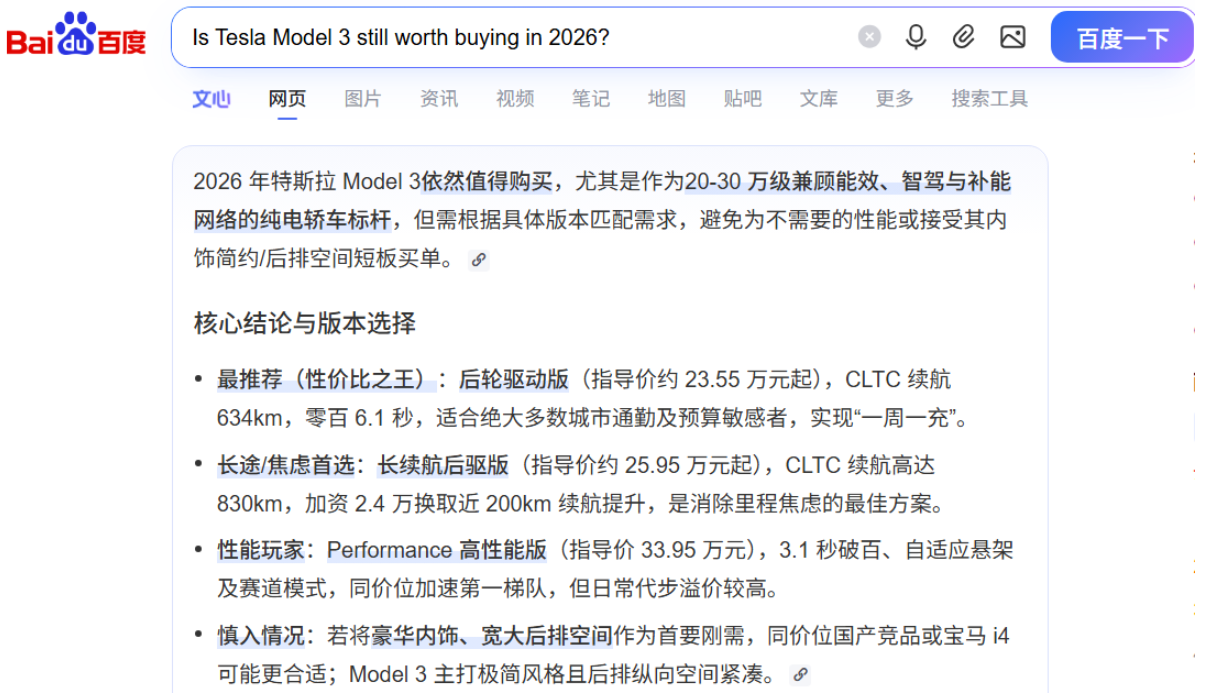Focus the search input field

tap(520, 38)
